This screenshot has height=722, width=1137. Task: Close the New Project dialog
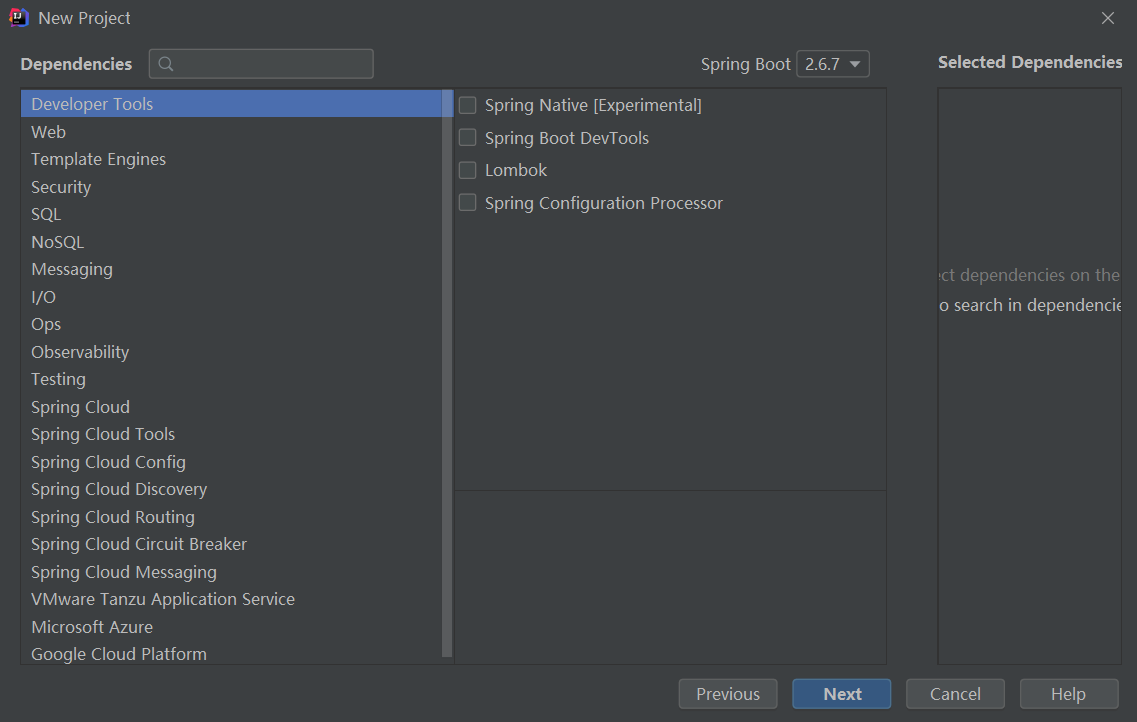(1107, 18)
